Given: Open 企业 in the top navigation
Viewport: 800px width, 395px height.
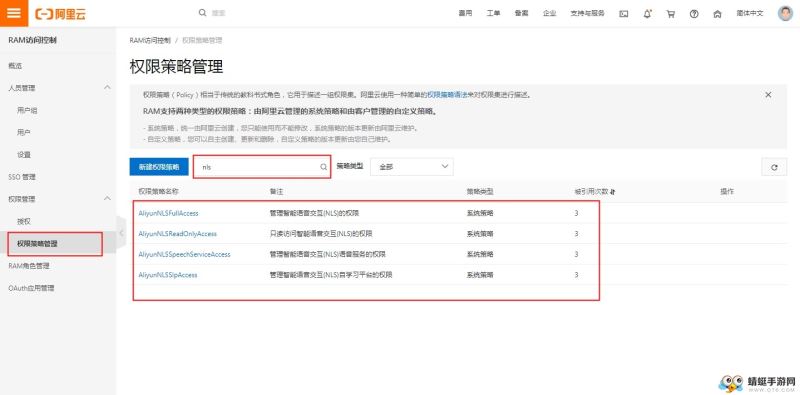Looking at the screenshot, I should [549, 13].
